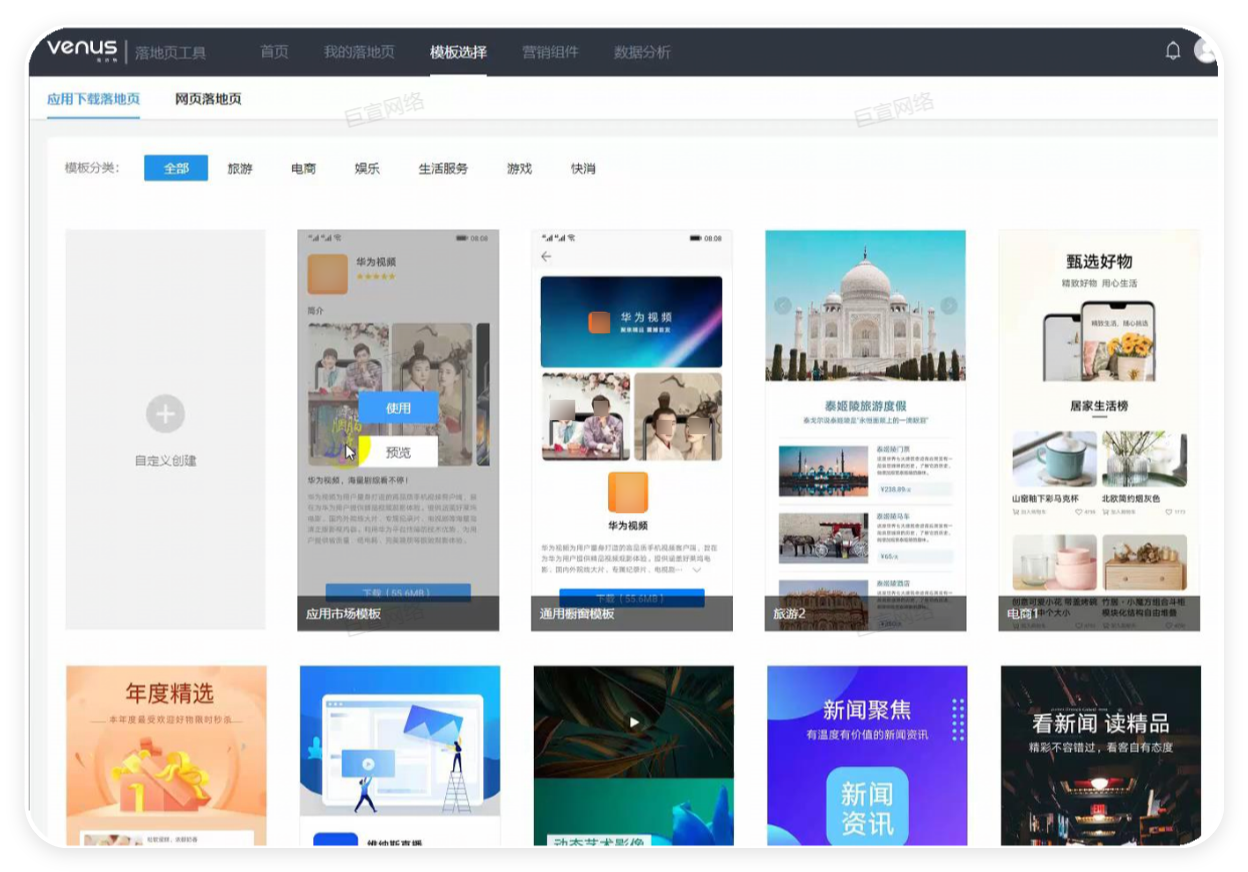1248x872 pixels.
Task: Select the 新闻聚焦 purple template
Action: [x=867, y=756]
